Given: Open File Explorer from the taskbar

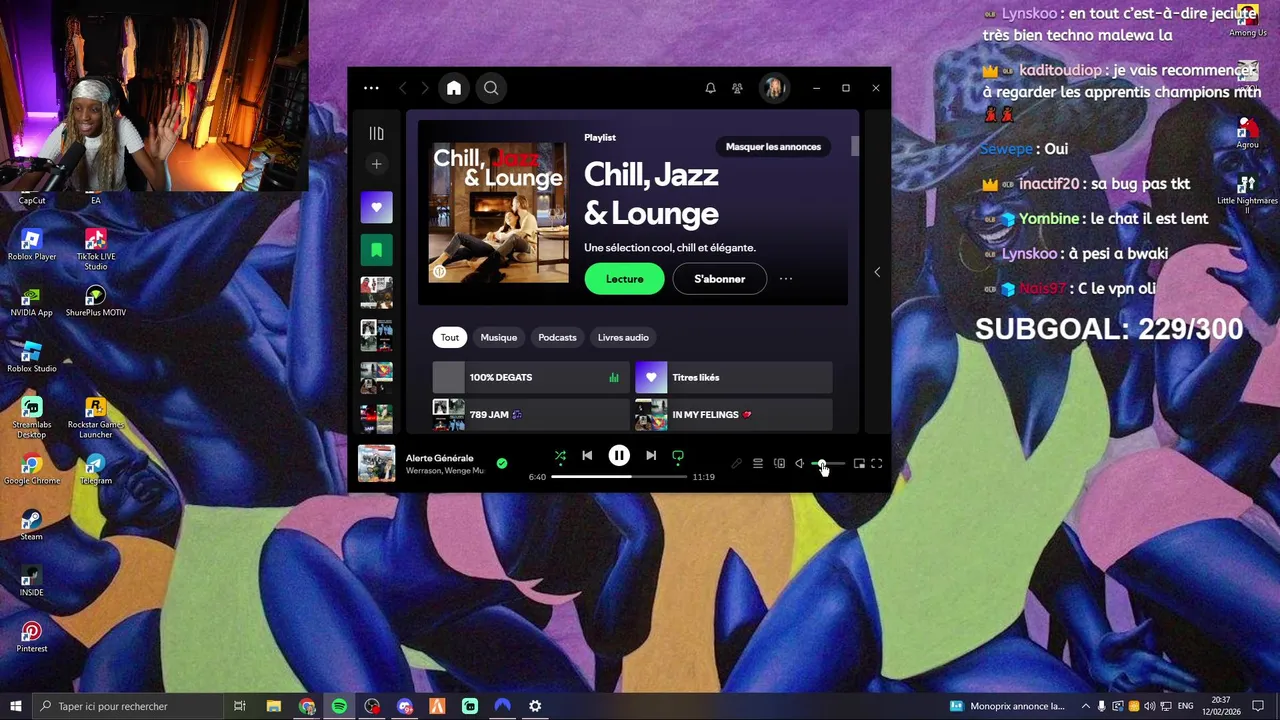Looking at the screenshot, I should pyautogui.click(x=274, y=706).
